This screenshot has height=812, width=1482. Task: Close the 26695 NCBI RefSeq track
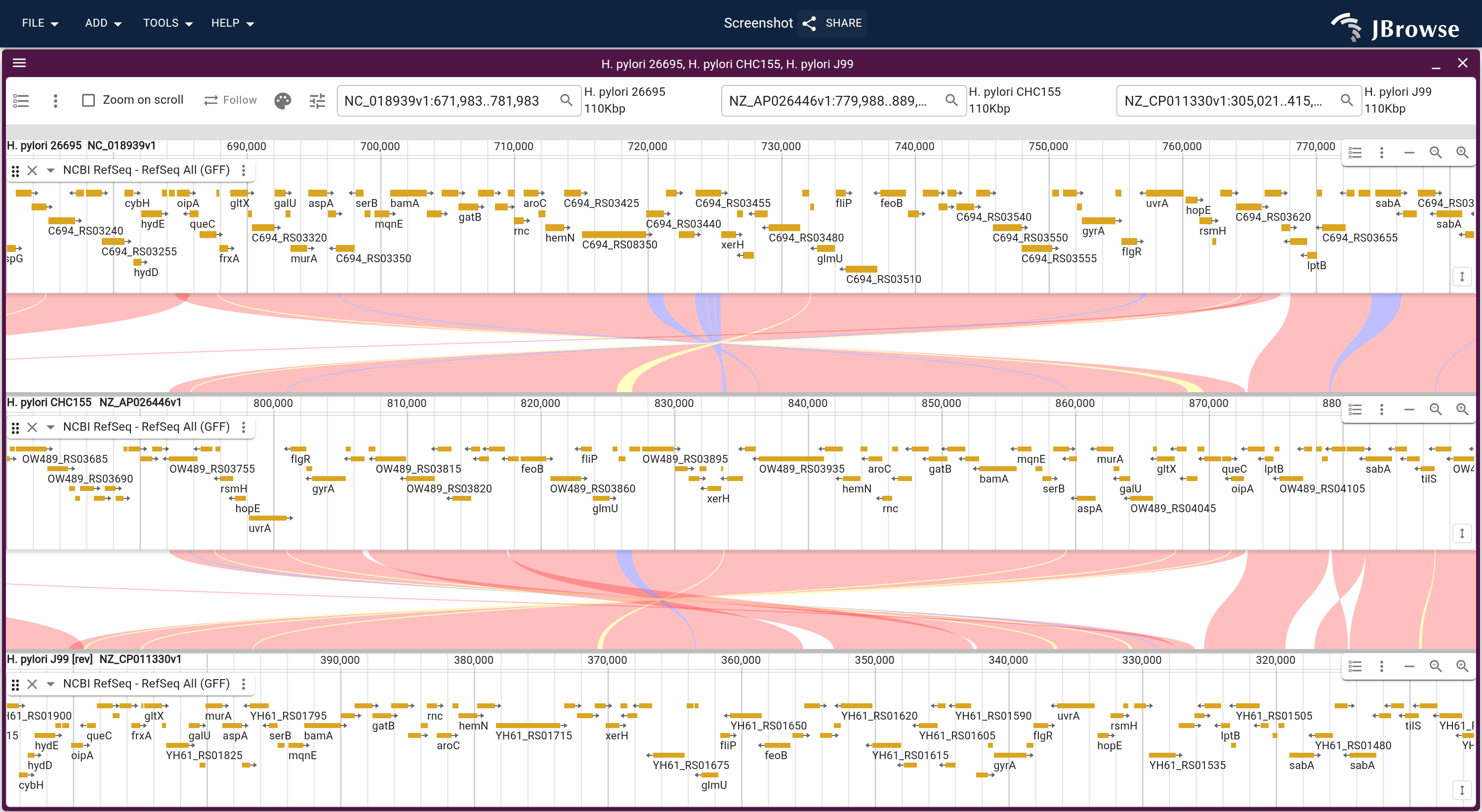[x=32, y=170]
